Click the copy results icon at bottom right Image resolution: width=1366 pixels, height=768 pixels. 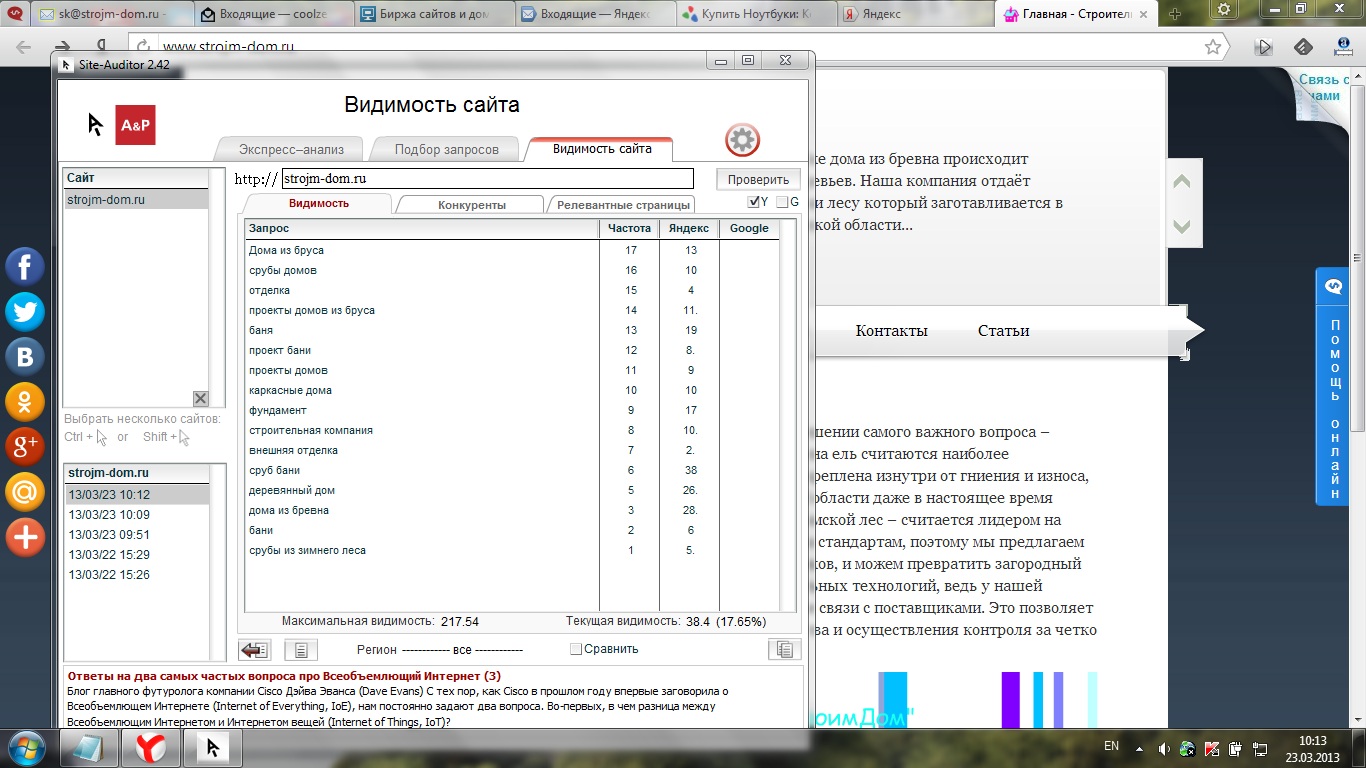784,650
